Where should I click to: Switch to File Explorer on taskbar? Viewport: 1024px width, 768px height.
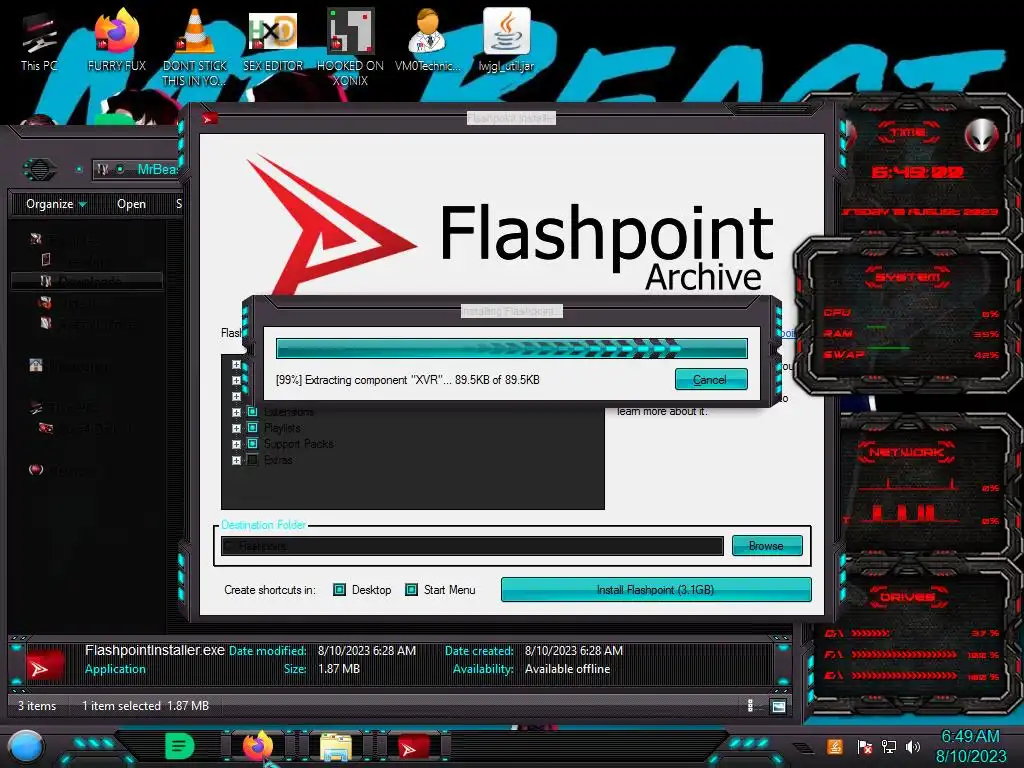click(x=336, y=747)
